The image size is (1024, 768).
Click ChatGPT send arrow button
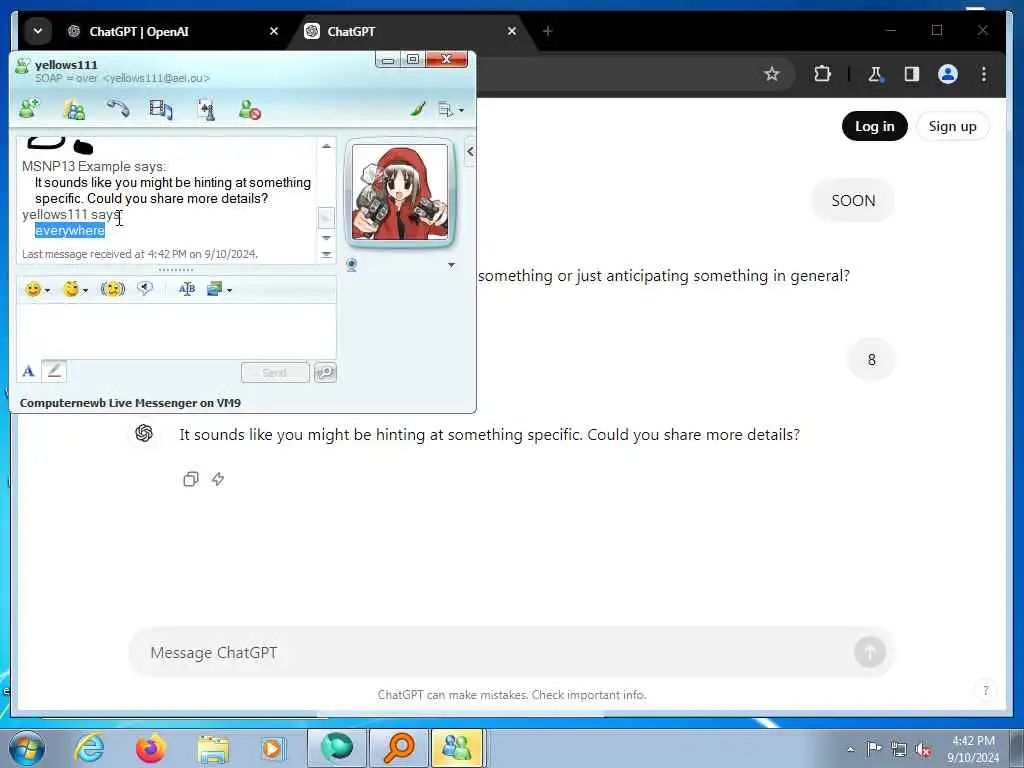point(869,652)
